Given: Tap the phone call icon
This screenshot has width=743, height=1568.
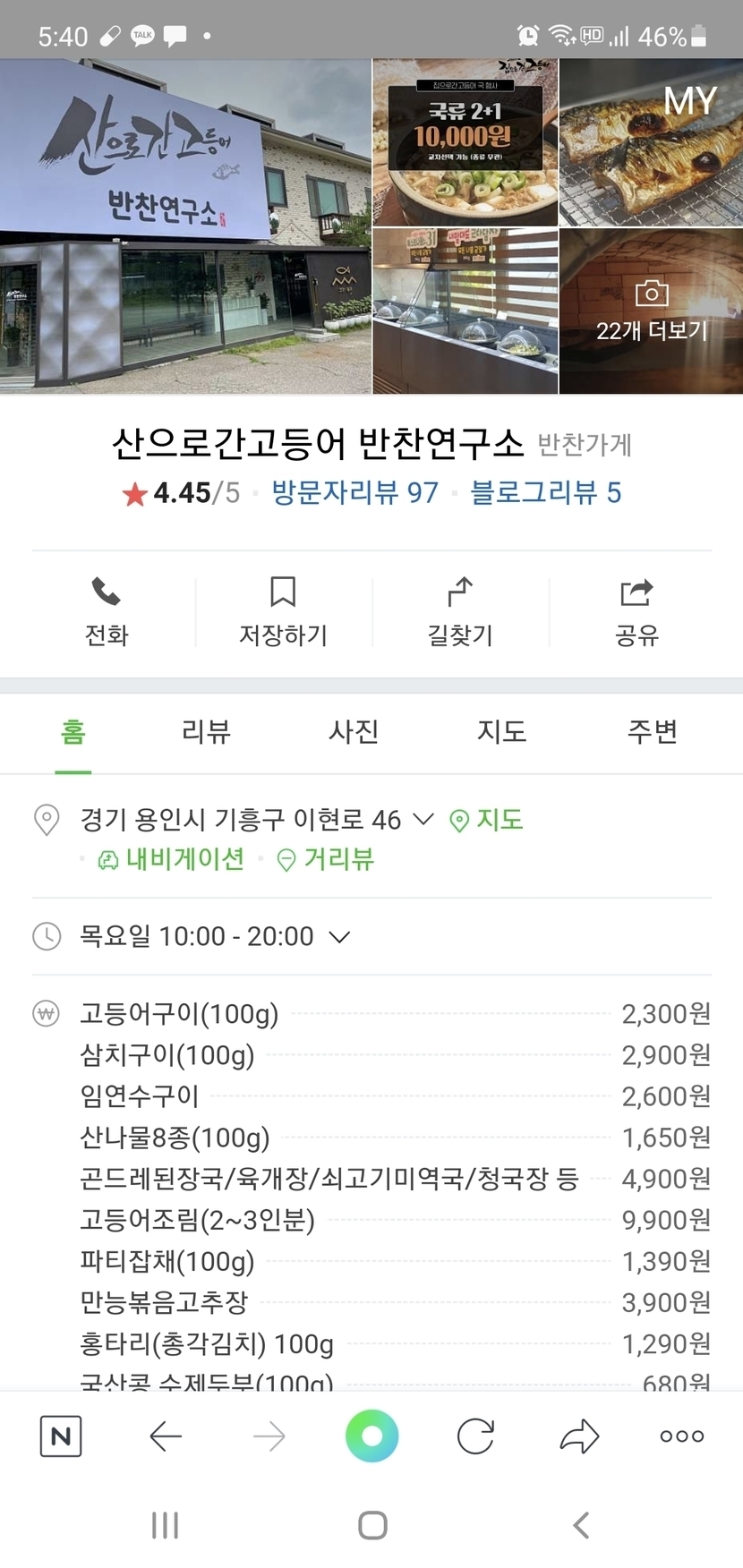Looking at the screenshot, I should [106, 592].
